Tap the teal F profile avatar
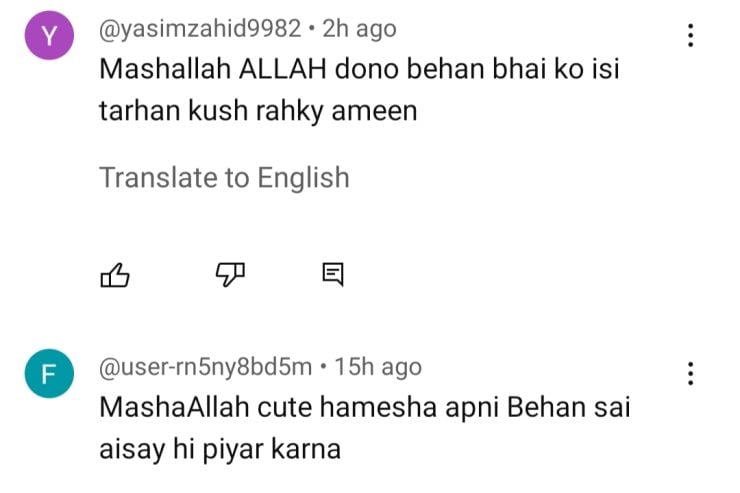The image size is (740, 493). [x=44, y=377]
